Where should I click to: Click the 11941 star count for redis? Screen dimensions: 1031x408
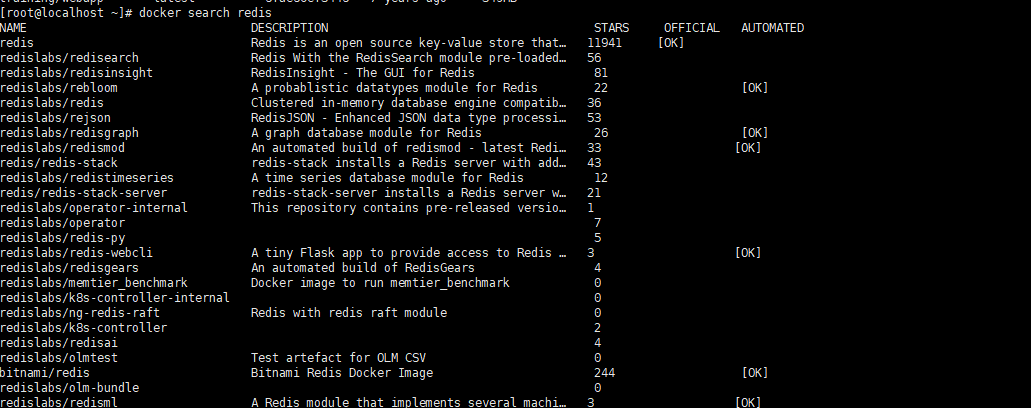click(605, 43)
